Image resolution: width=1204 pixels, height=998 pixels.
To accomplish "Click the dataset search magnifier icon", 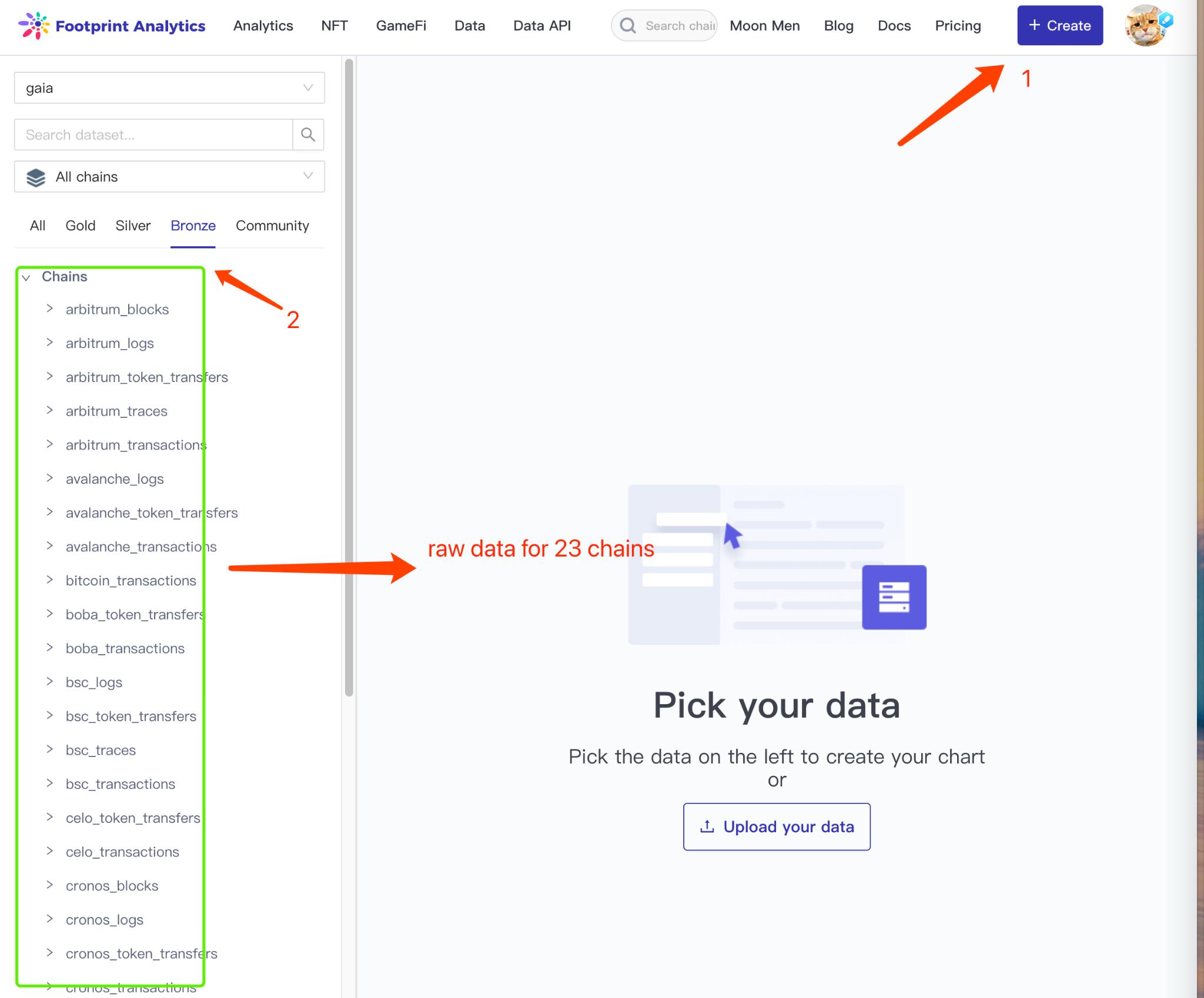I will [308, 135].
